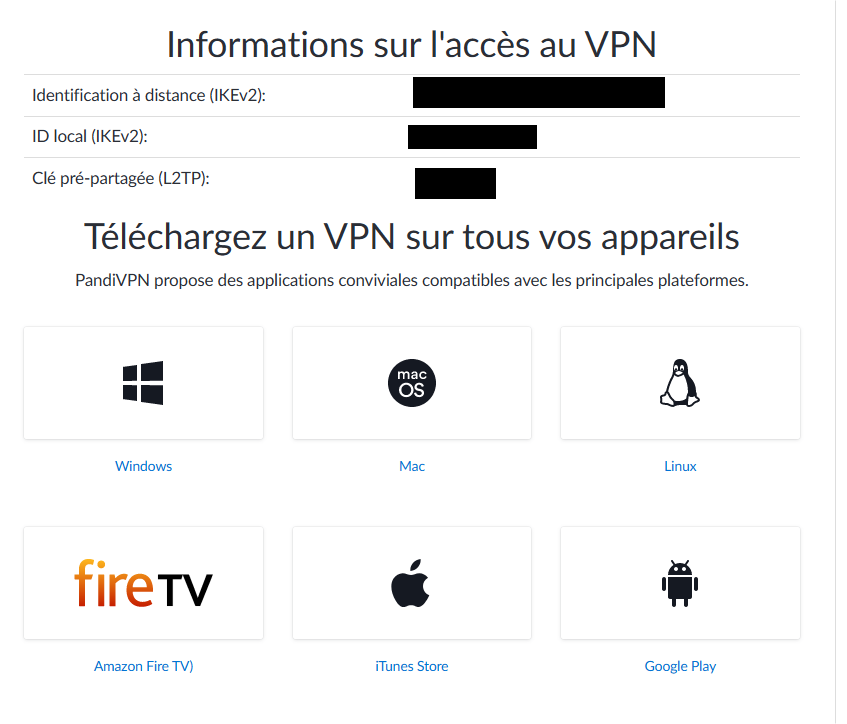Click the Fire TV logo
The width and height of the screenshot is (847, 724).
point(143,583)
